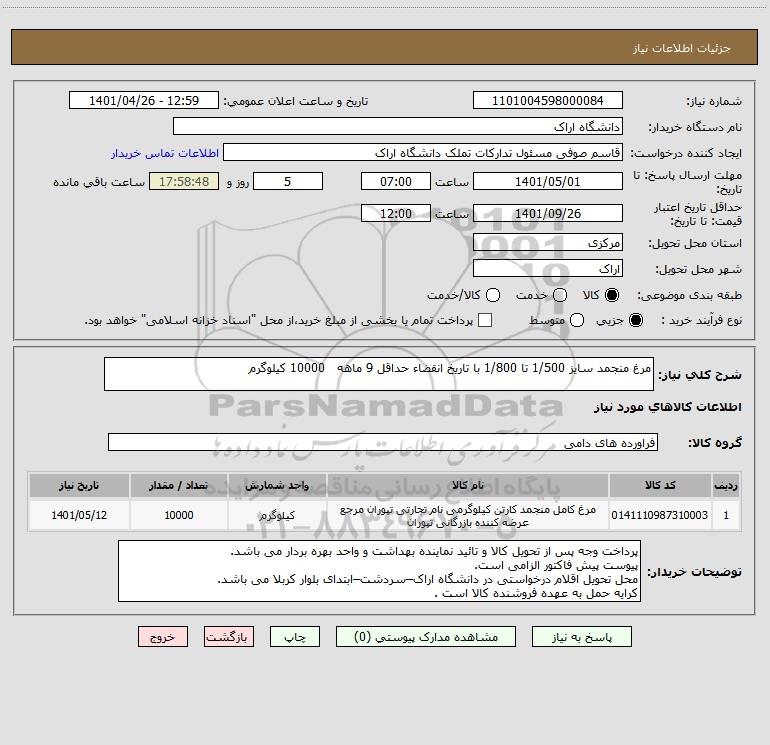Viewport: 770px width, 745px height.
Task: Click the price validity date 1401/09/26
Action: click(548, 213)
